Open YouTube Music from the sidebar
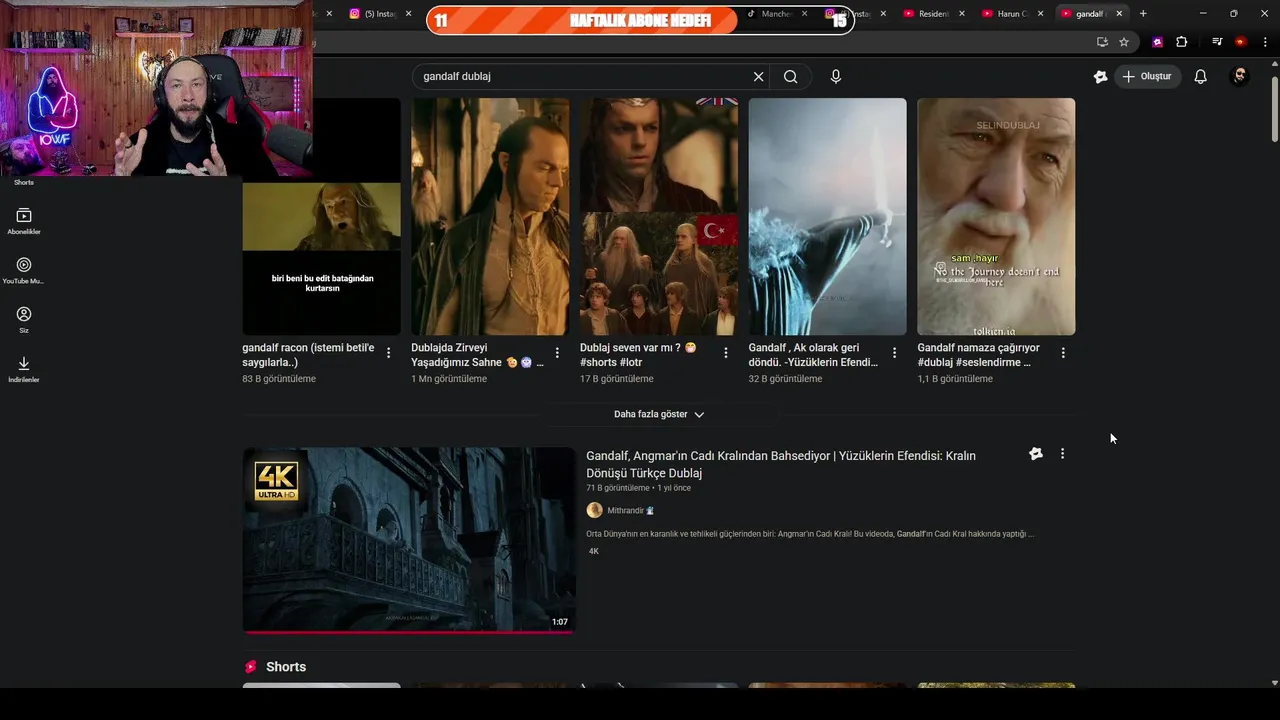 click(x=24, y=270)
